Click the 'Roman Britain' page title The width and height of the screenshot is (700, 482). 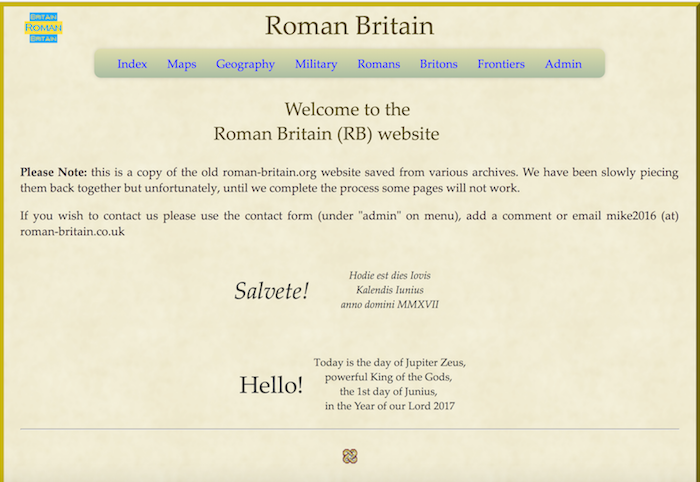349,25
